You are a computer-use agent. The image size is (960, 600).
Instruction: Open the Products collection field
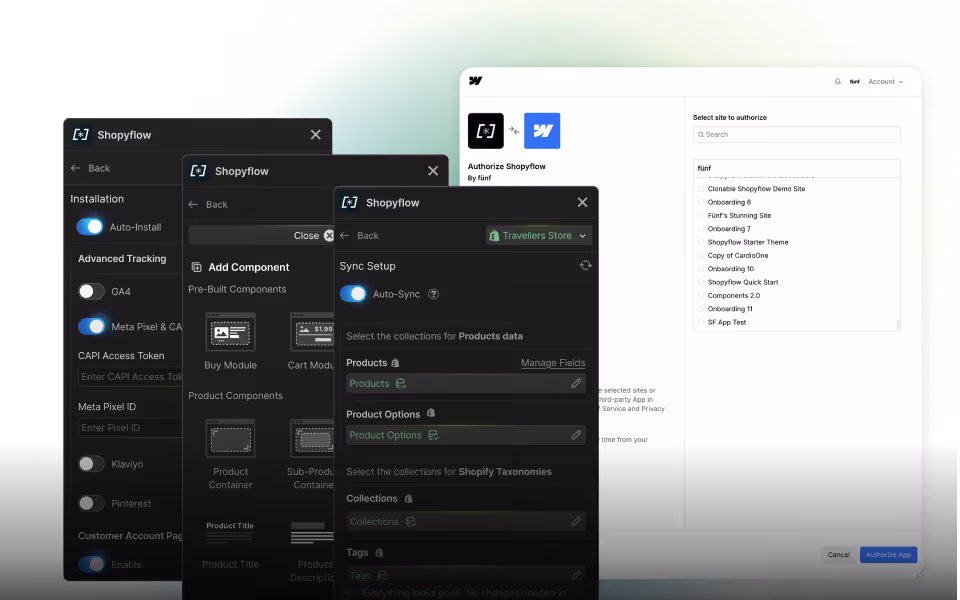[x=465, y=383]
